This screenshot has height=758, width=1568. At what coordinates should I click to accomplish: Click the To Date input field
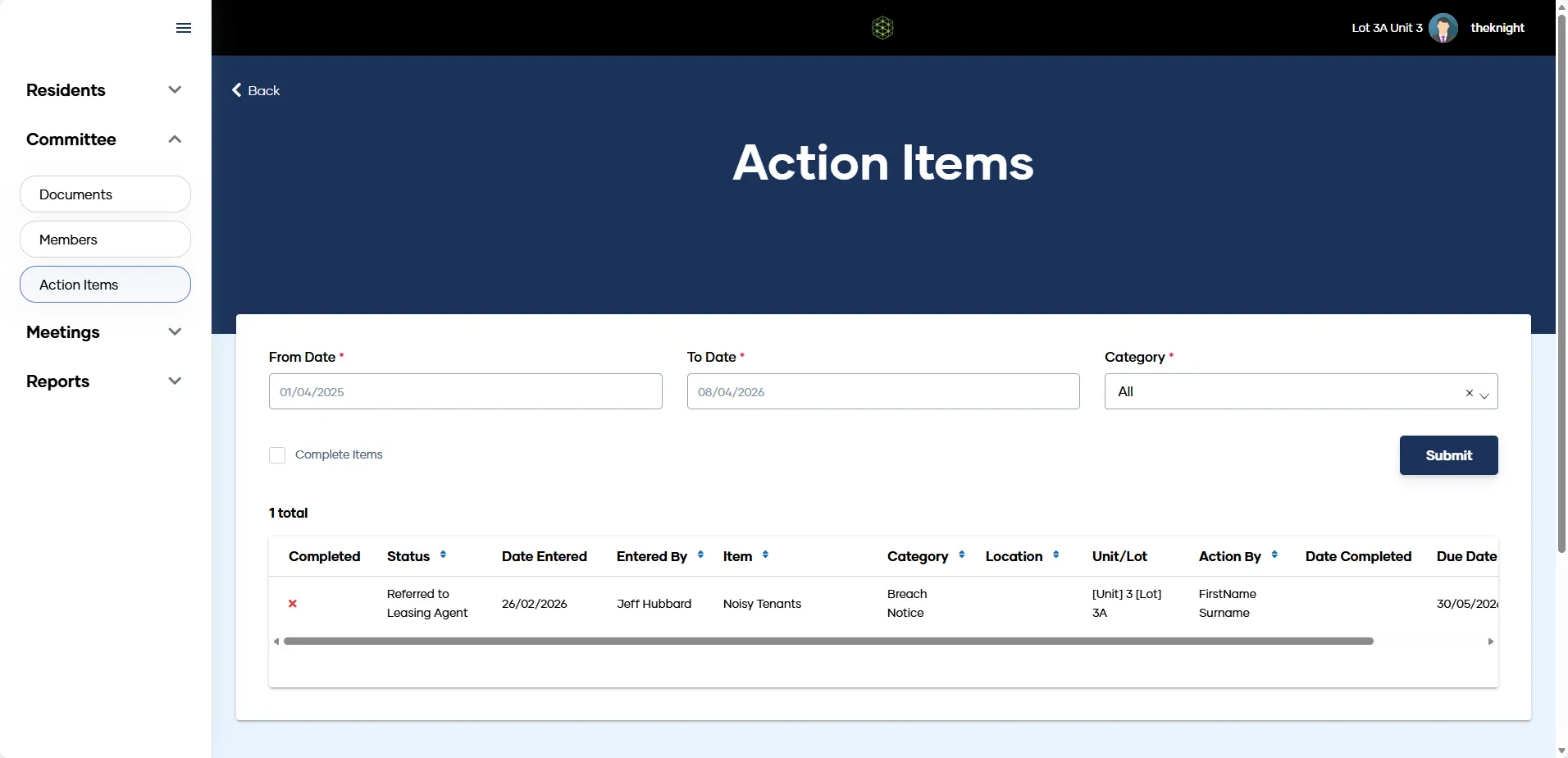click(x=883, y=391)
